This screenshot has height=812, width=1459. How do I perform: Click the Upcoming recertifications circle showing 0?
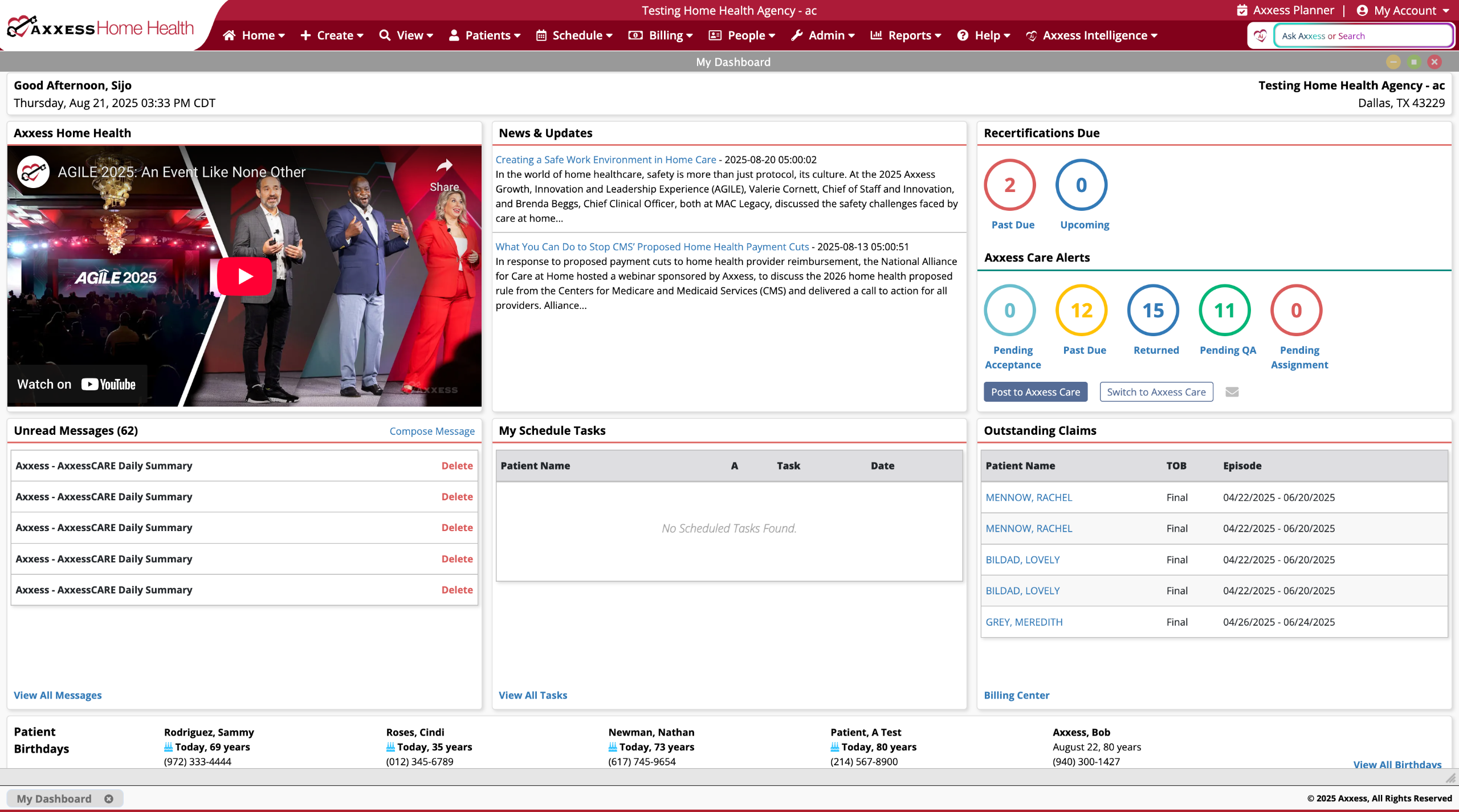[x=1081, y=185]
